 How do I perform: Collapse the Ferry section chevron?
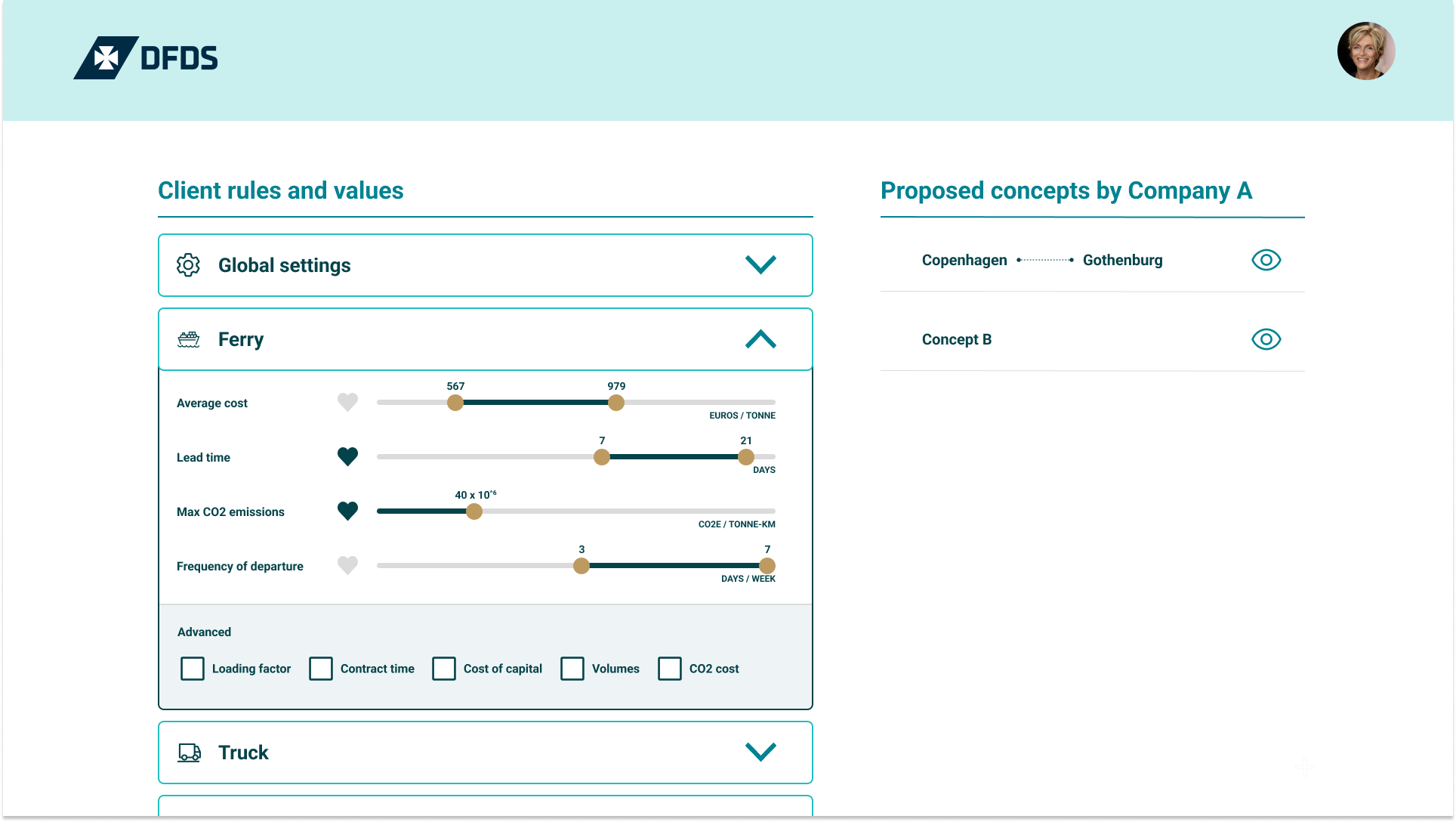click(760, 339)
